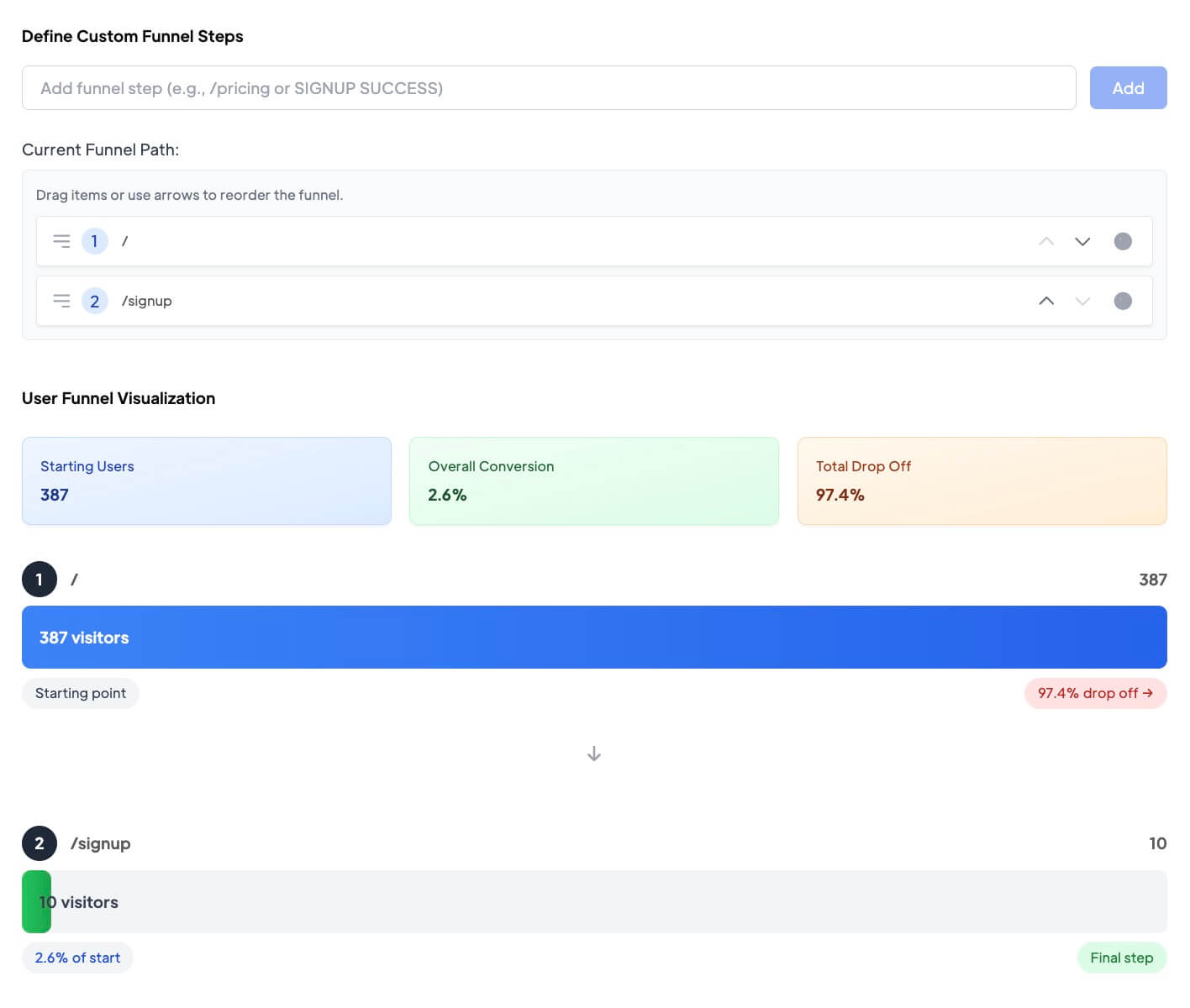Click the dark circle 2 in visualization
The image size is (1190, 1008).
pos(39,843)
